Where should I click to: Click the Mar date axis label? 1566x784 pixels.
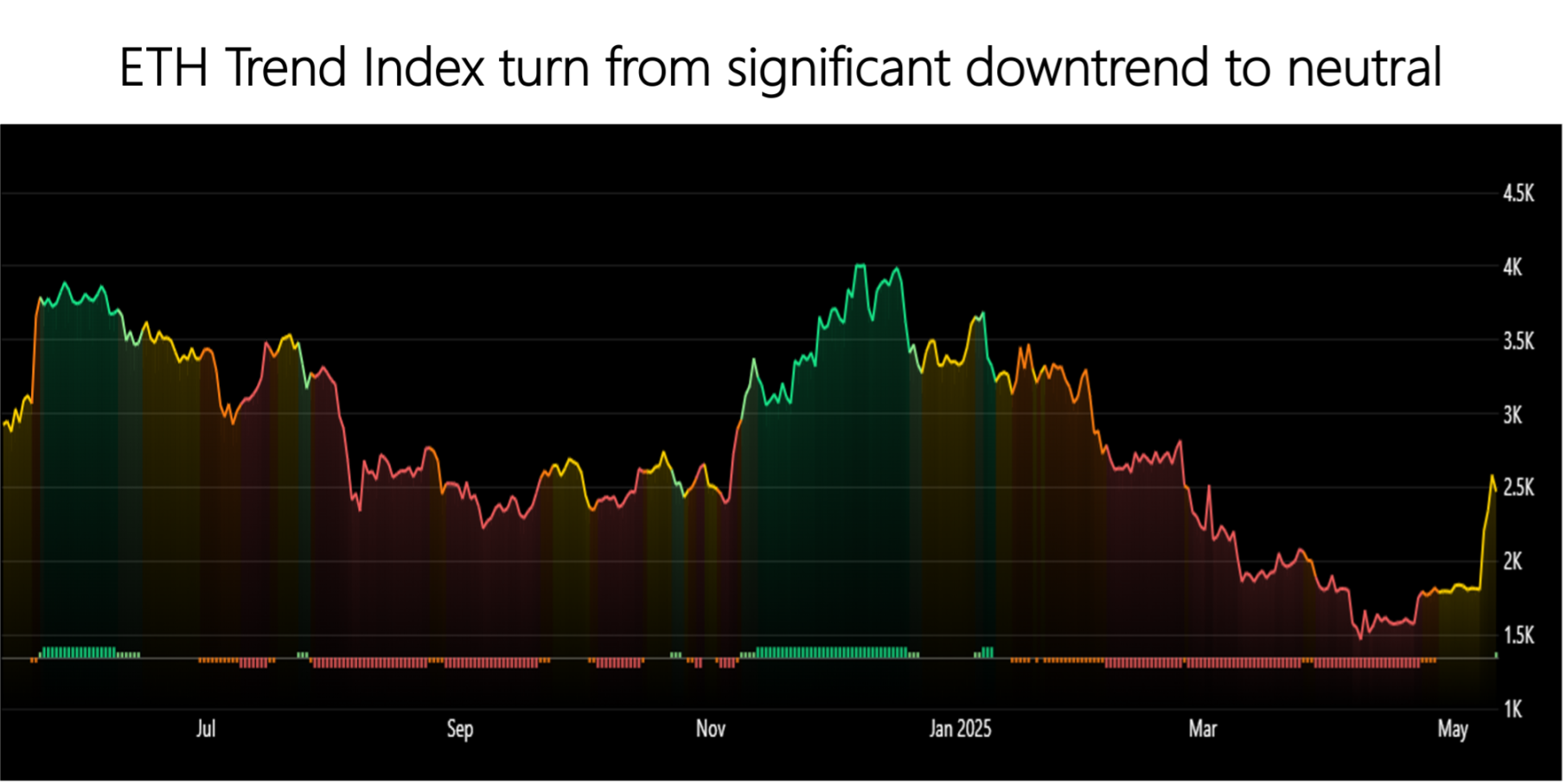(1203, 729)
